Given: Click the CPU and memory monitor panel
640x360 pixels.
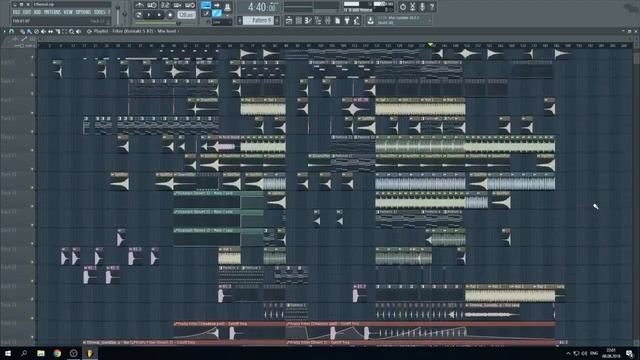Looking at the screenshot, I should coord(369,7).
